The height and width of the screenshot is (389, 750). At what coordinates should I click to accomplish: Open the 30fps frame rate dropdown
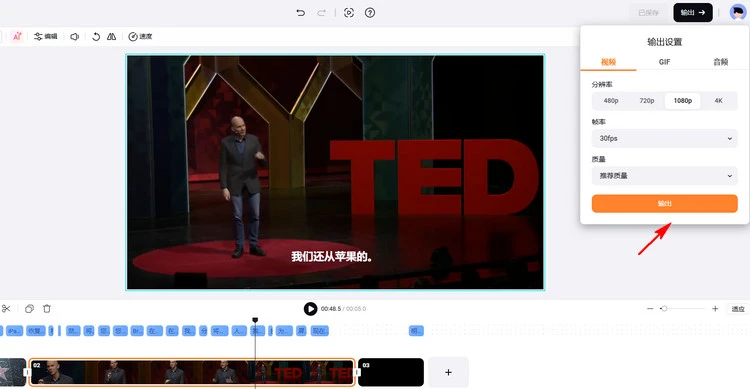664,138
